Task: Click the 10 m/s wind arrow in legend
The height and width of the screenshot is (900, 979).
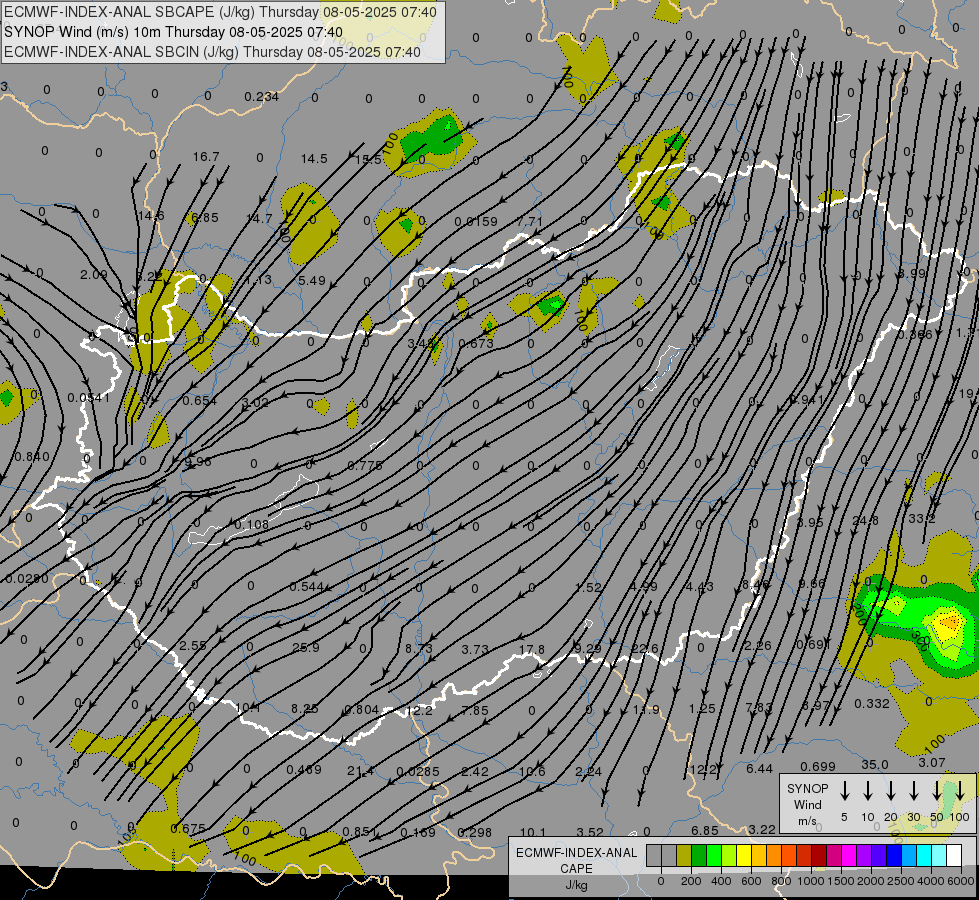Action: pos(867,791)
